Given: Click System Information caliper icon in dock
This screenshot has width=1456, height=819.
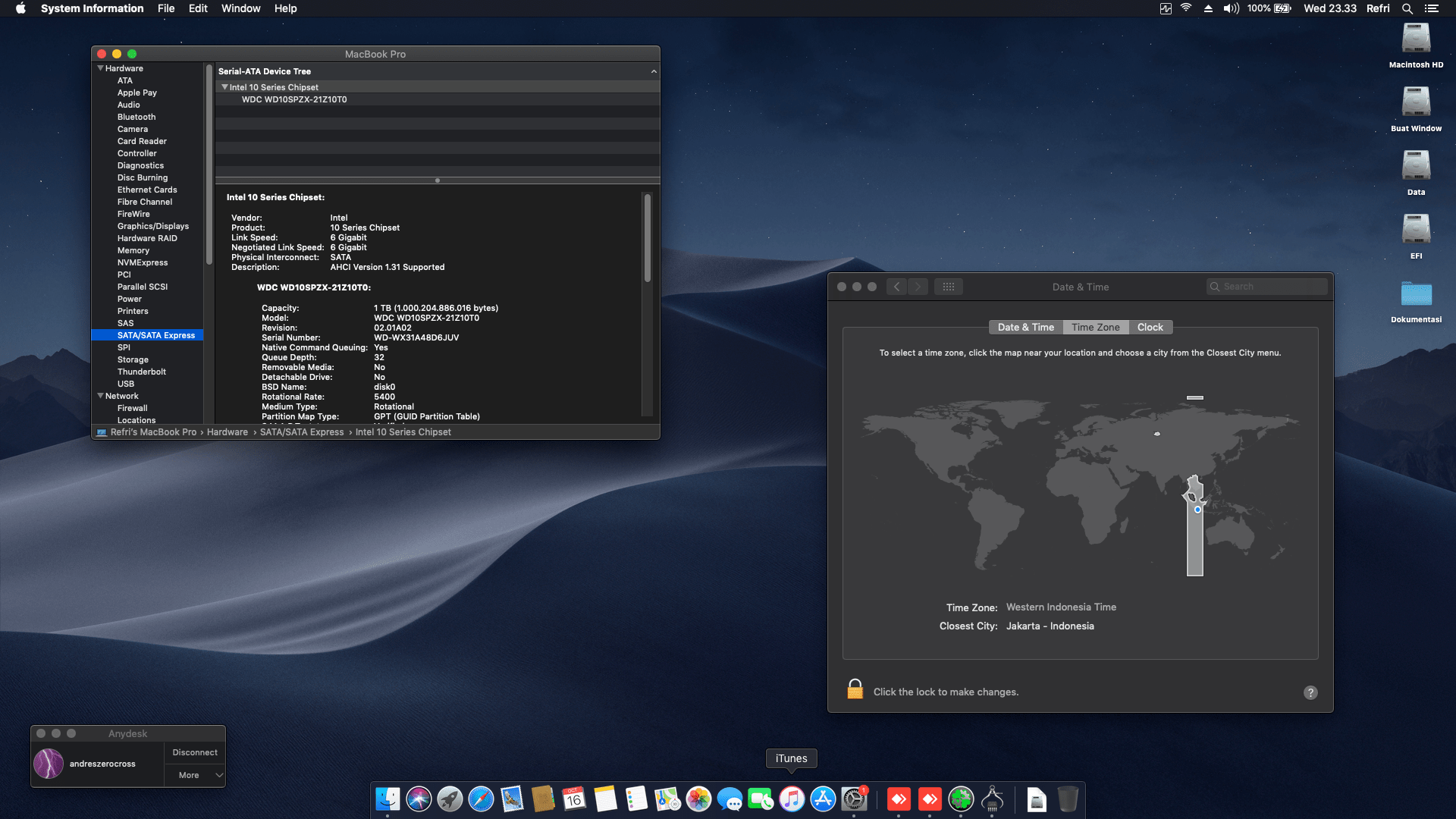Looking at the screenshot, I should coord(992,799).
